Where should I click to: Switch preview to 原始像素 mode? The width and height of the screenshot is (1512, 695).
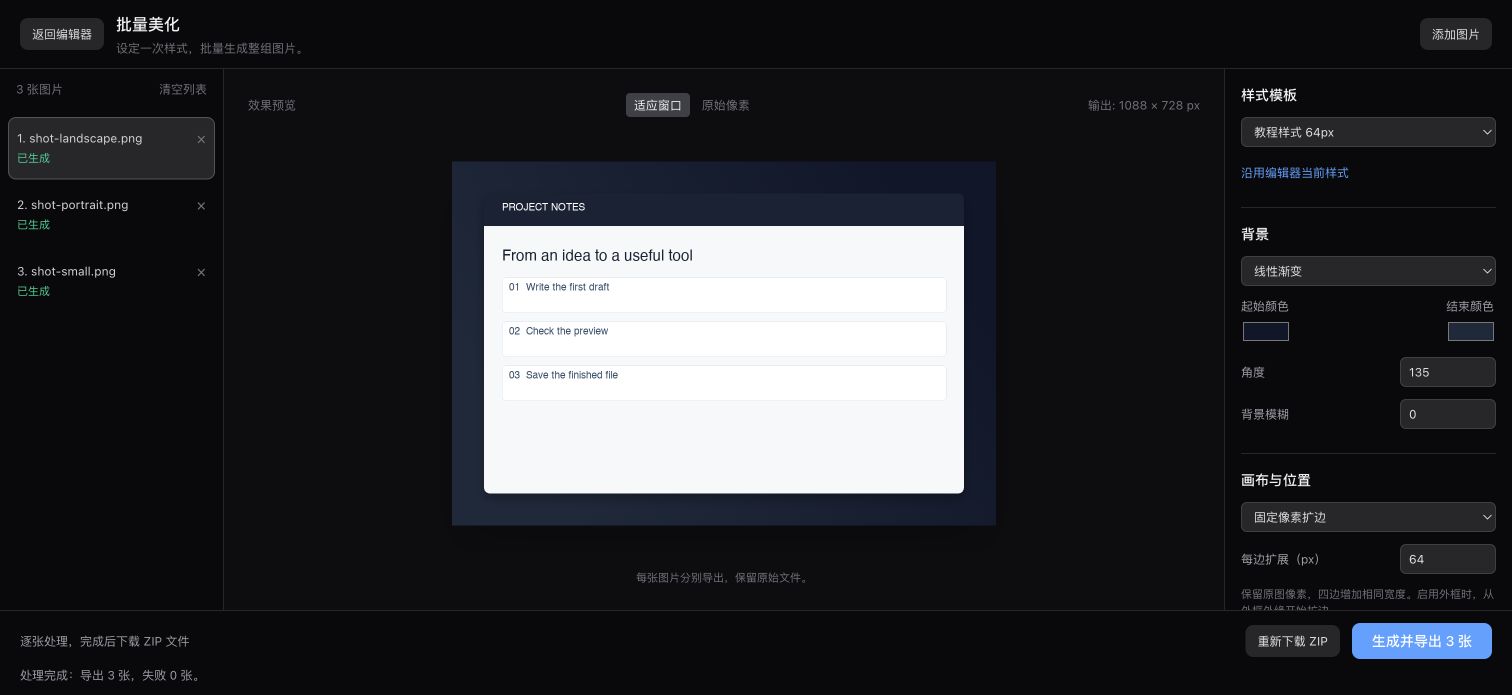pyautogui.click(x=725, y=105)
